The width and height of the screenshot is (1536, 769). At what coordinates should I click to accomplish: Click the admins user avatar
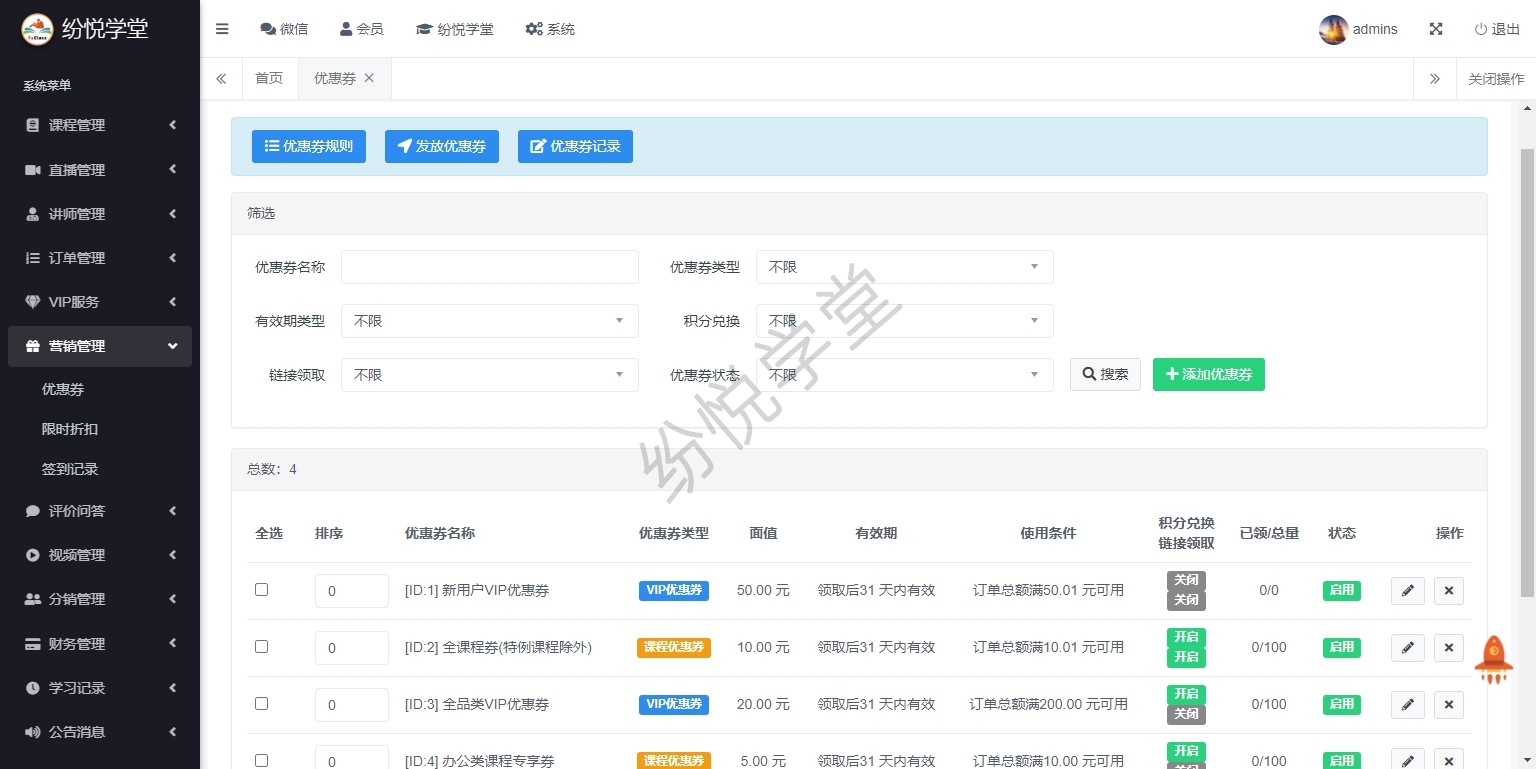pyautogui.click(x=1333, y=29)
